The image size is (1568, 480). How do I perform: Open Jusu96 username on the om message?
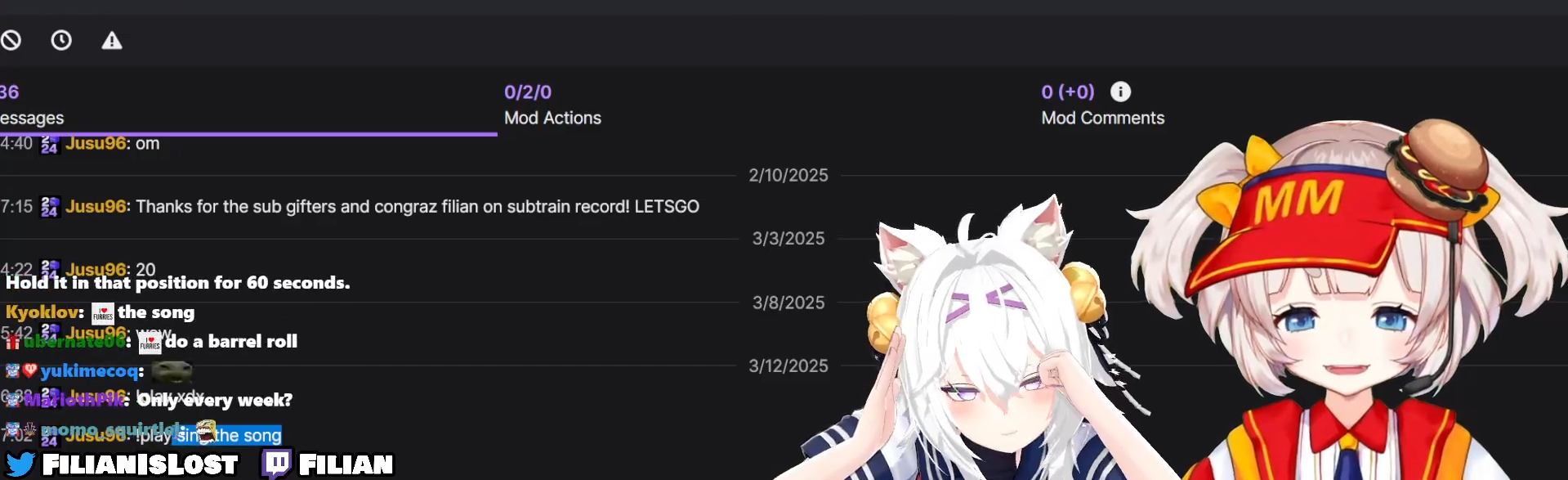click(x=96, y=143)
